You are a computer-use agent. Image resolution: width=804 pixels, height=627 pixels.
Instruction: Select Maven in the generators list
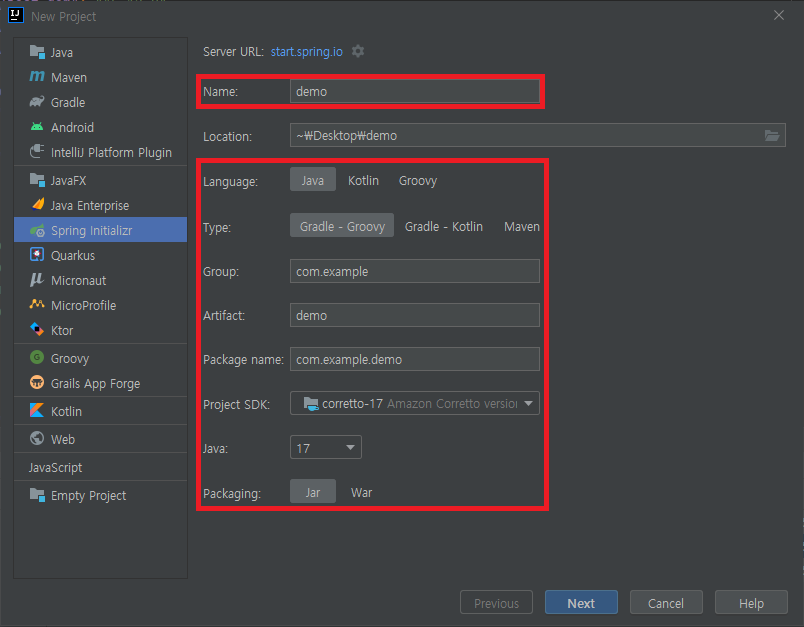pyautogui.click(x=100, y=77)
